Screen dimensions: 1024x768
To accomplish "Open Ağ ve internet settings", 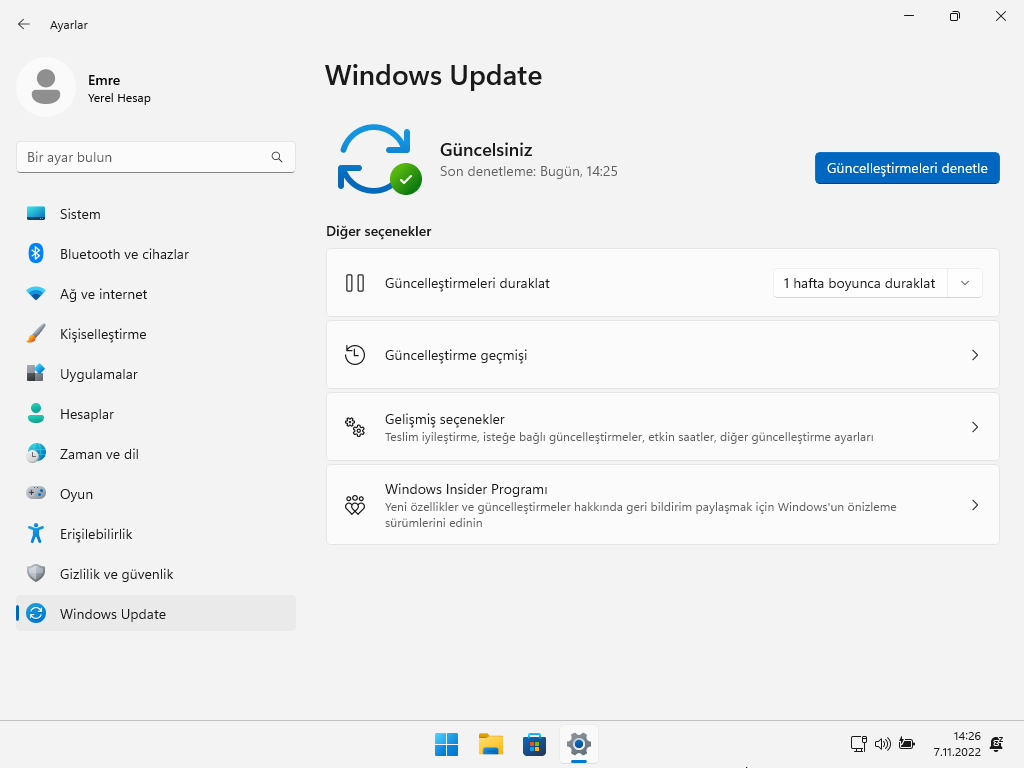I will pos(103,294).
